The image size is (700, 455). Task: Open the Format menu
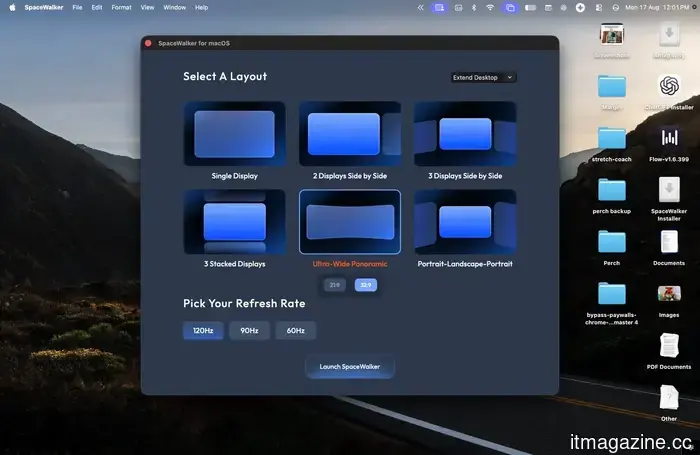(121, 7)
